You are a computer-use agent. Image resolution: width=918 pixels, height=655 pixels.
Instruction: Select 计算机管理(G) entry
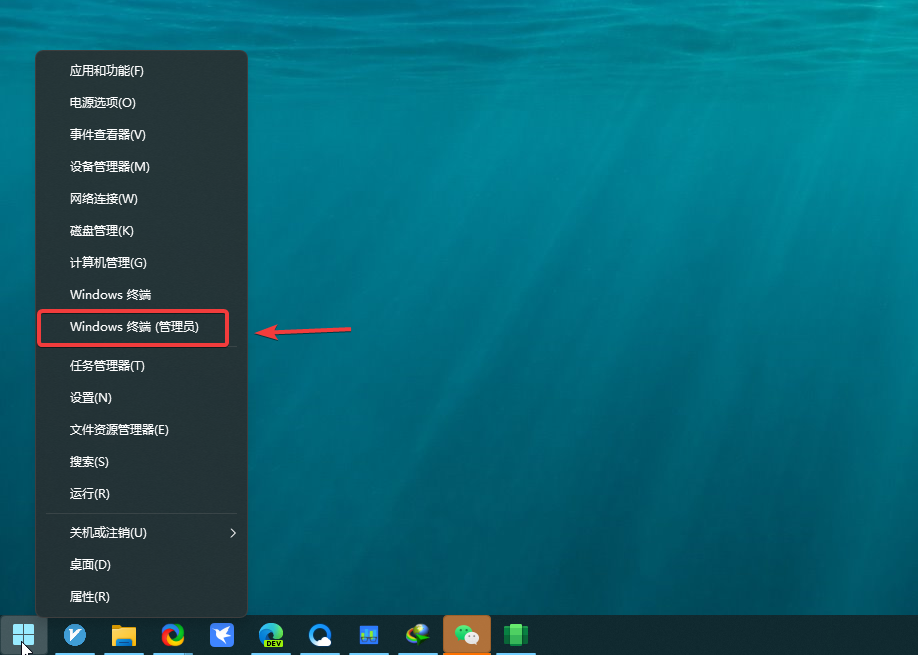142,262
